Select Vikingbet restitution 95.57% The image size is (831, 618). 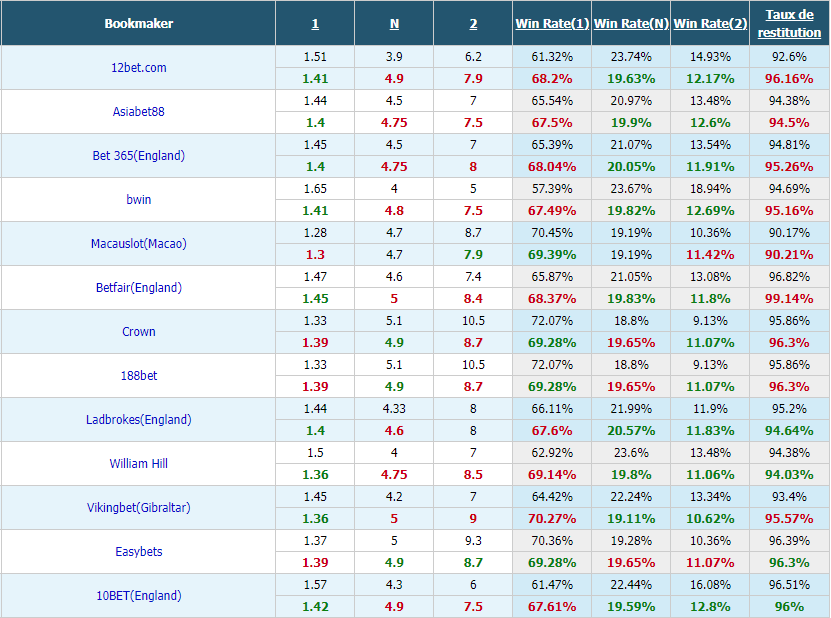[789, 519]
